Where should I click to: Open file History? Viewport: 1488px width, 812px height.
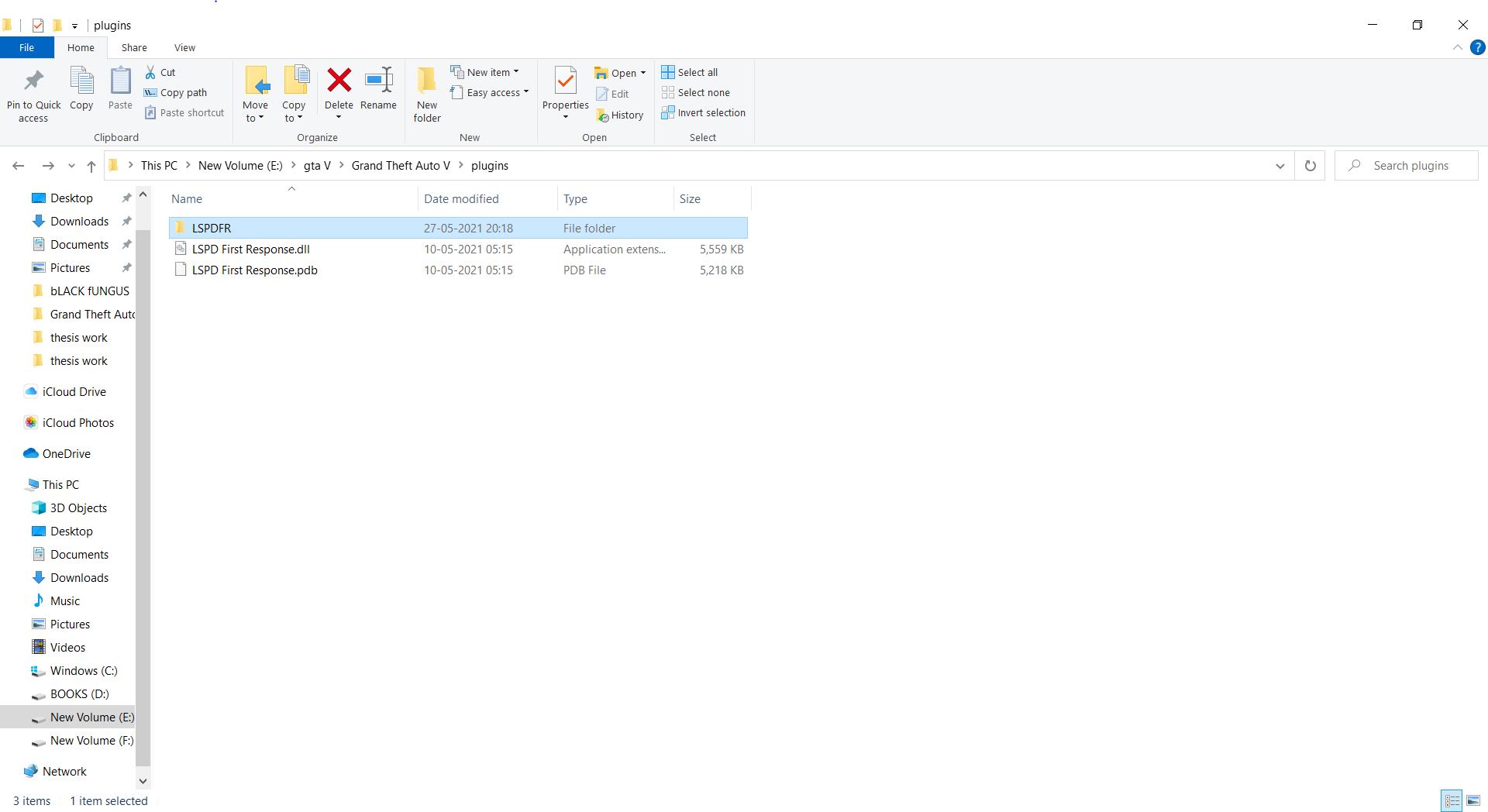620,115
